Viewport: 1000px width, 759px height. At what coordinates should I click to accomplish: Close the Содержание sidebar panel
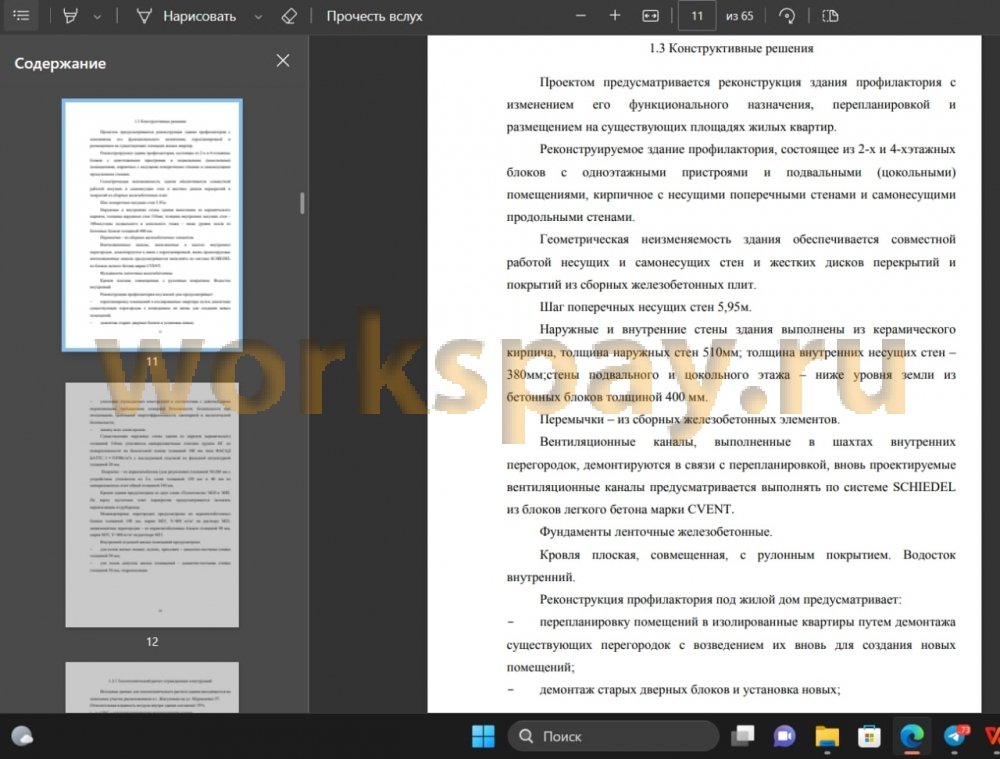tap(283, 61)
